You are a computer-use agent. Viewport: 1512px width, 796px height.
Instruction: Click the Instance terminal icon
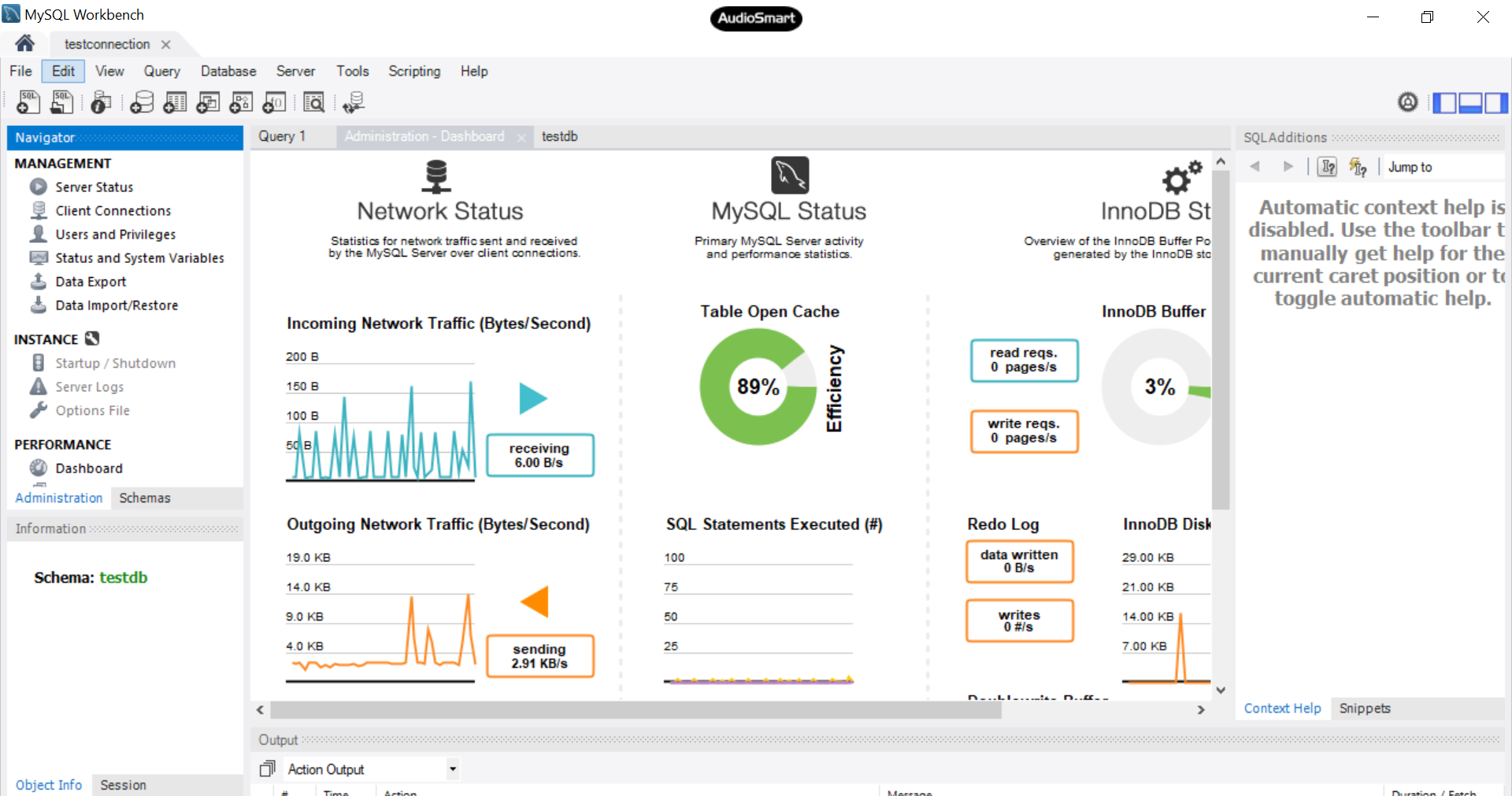[92, 339]
